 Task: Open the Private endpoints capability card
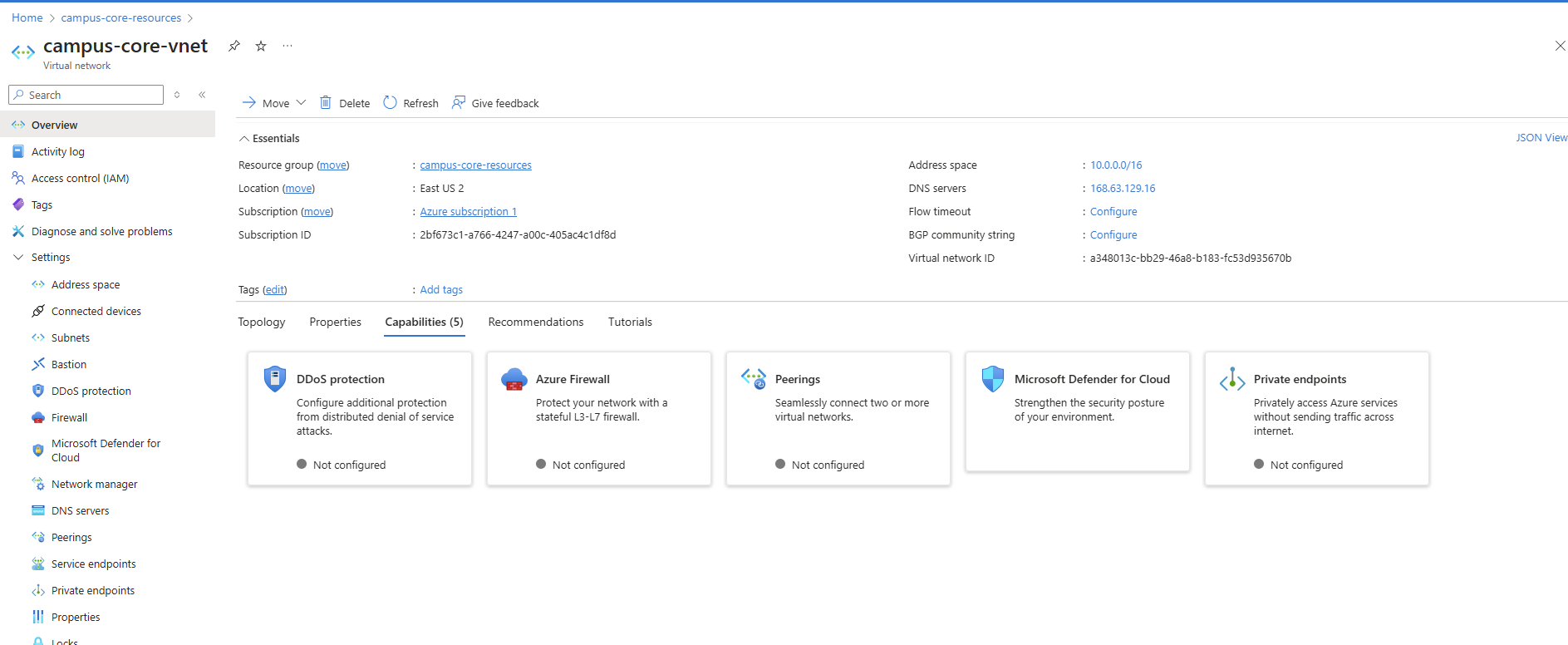[x=1317, y=419]
